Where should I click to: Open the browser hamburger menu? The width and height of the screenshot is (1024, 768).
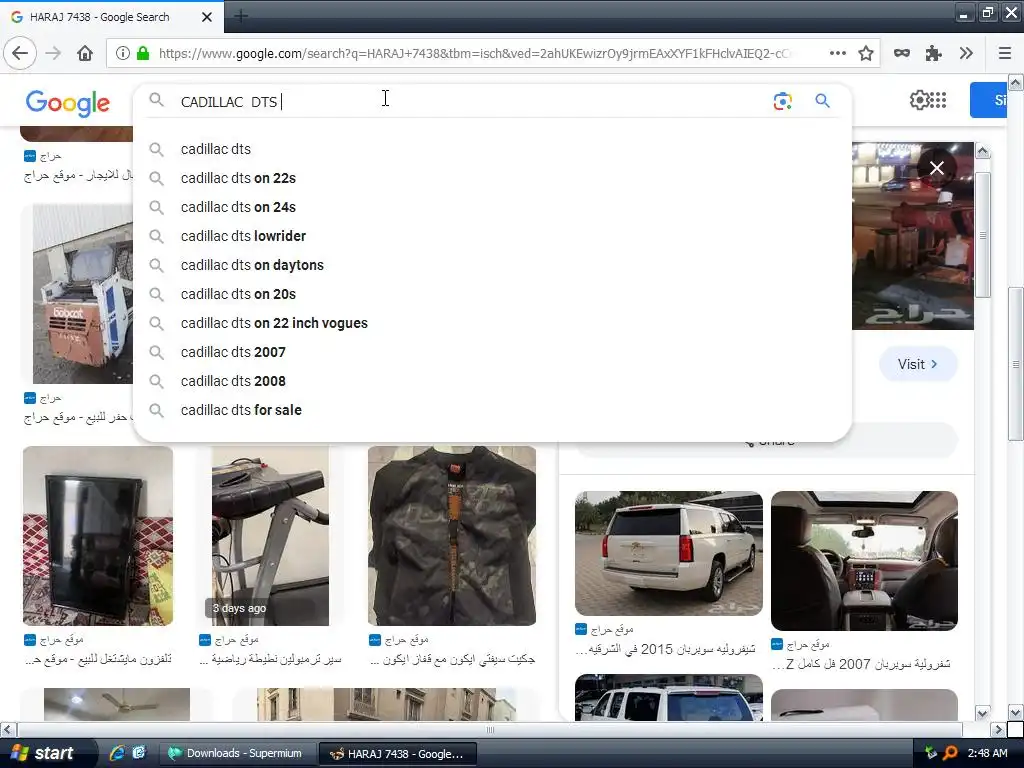tap(1005, 53)
